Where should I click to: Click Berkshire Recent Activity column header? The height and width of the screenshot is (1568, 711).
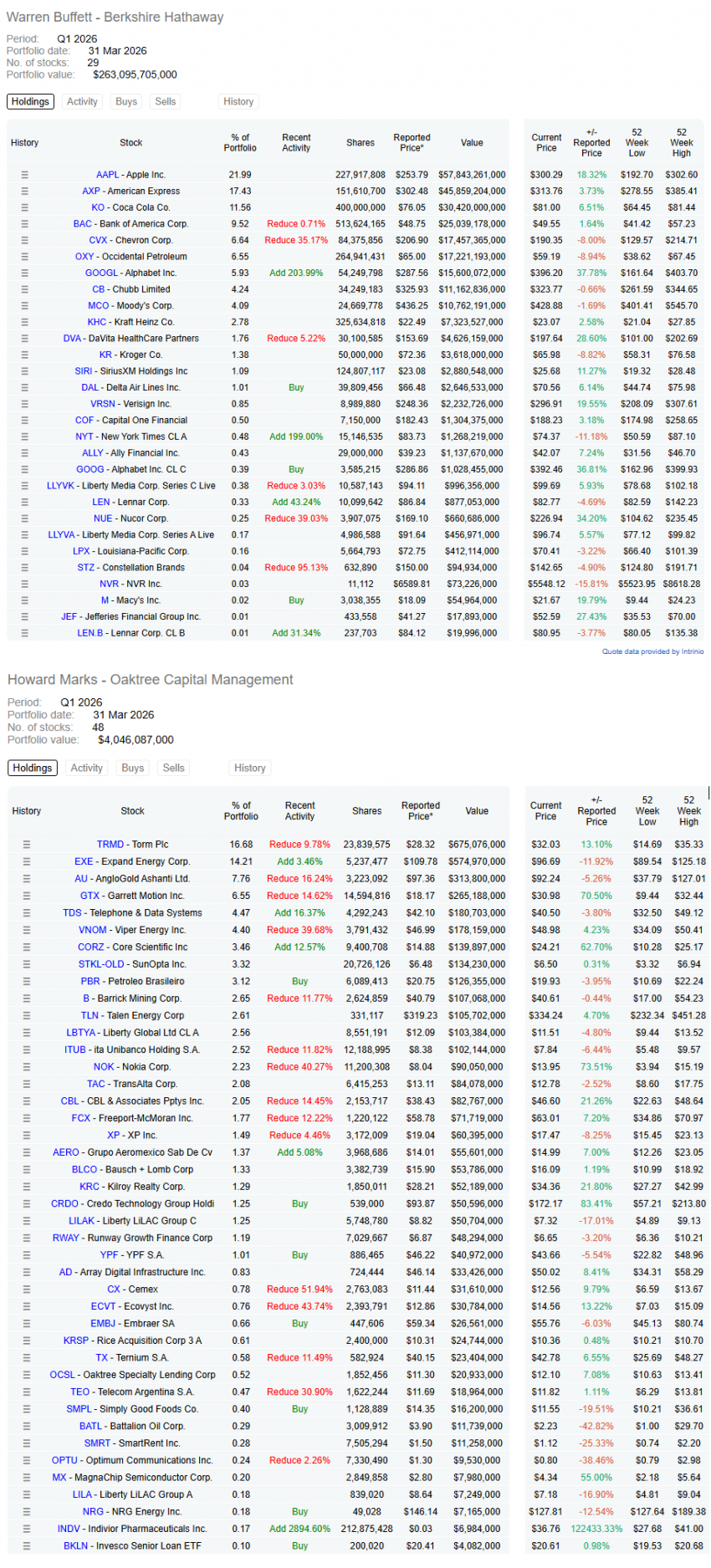pos(296,143)
